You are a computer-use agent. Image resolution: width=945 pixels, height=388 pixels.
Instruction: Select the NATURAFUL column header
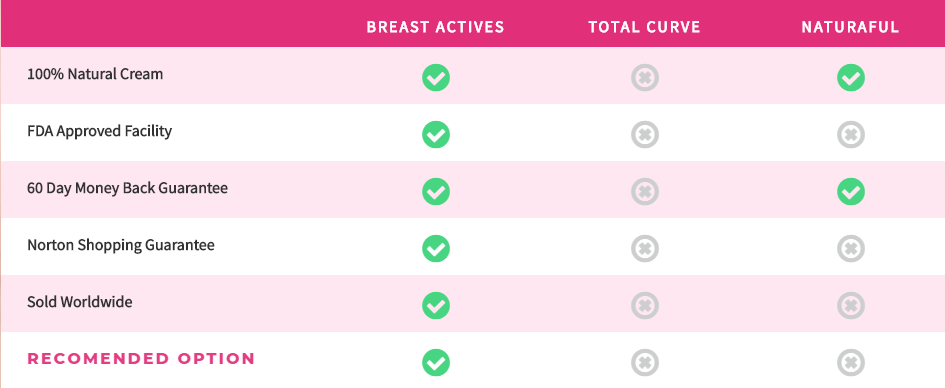[850, 27]
